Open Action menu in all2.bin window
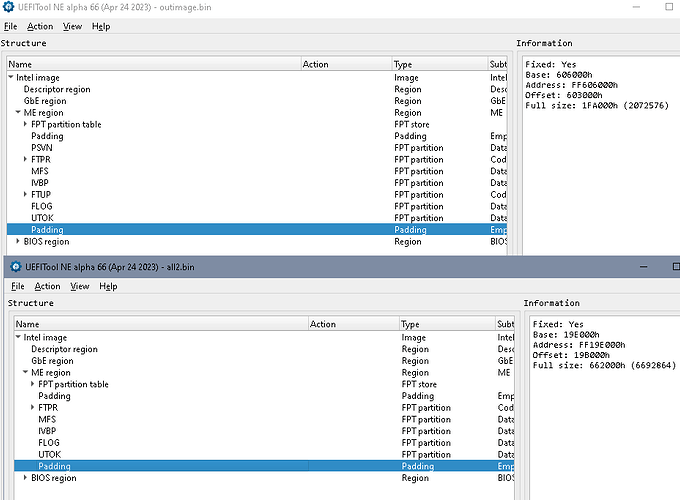 47,286
